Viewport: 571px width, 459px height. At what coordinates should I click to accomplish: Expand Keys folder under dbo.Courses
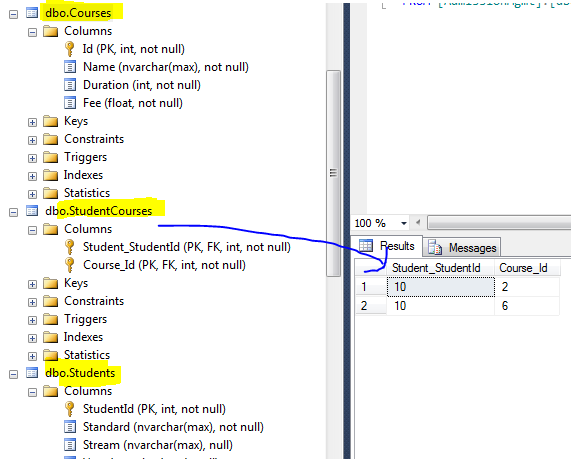click(x=32, y=122)
